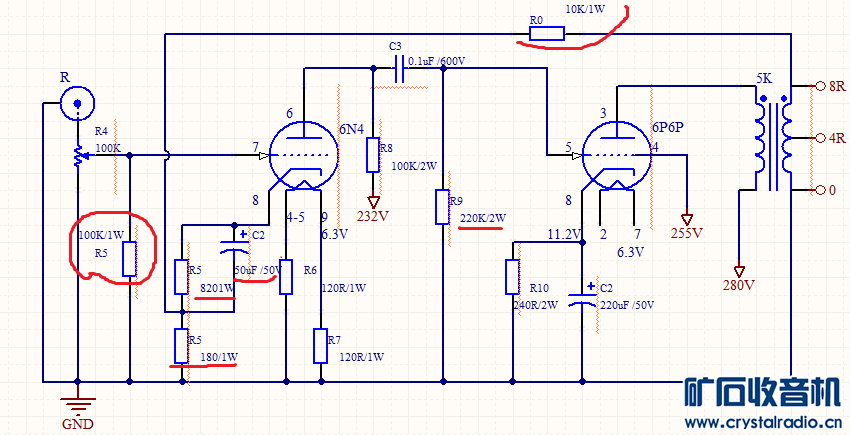Select the 8201W R5 resistor symbol
This screenshot has height=435, width=850.
[182, 277]
